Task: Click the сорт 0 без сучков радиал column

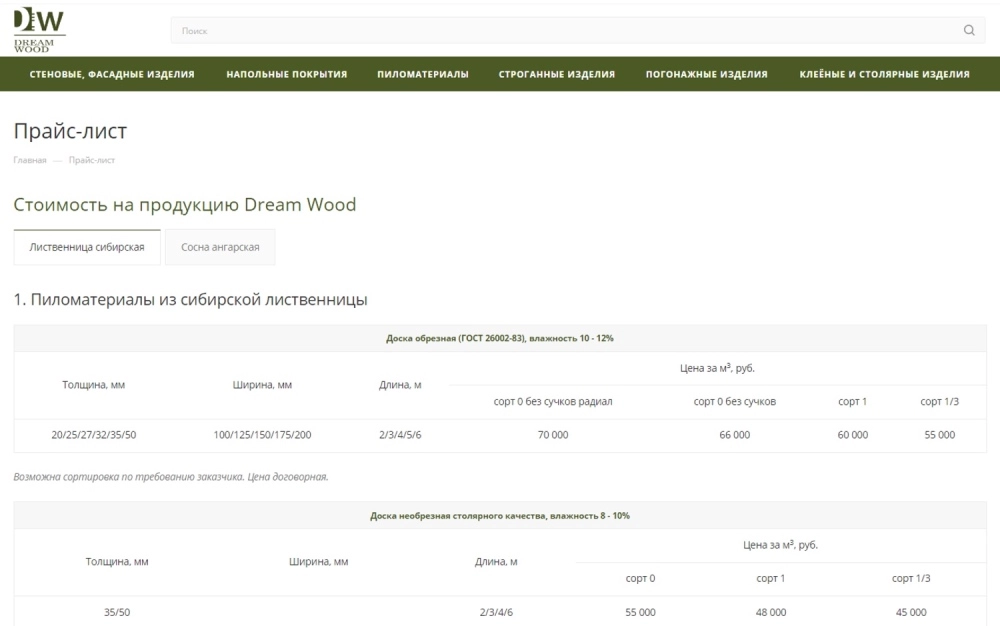Action: click(x=553, y=402)
